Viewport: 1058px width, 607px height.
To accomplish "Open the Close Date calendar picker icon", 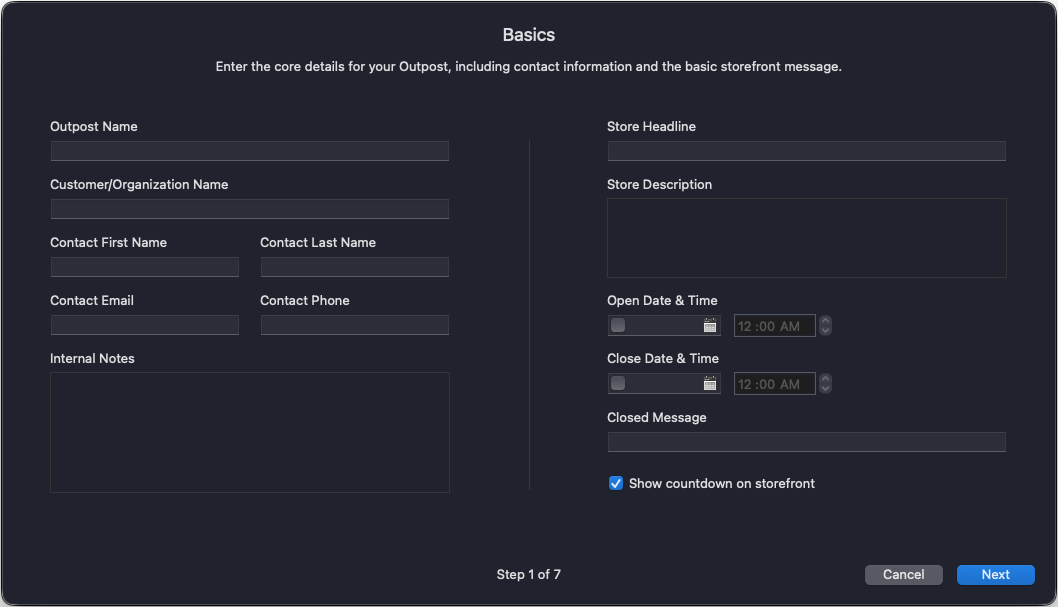I will [710, 384].
